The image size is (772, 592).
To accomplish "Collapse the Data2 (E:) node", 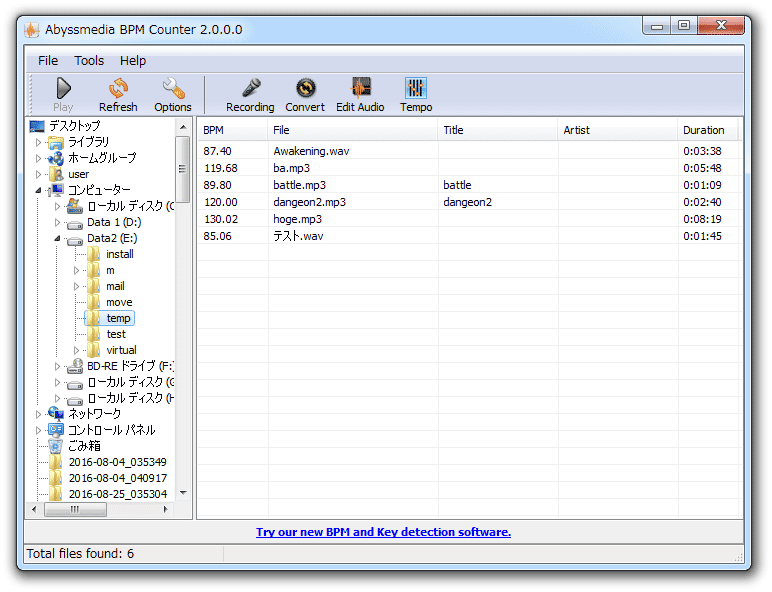I will coord(57,239).
